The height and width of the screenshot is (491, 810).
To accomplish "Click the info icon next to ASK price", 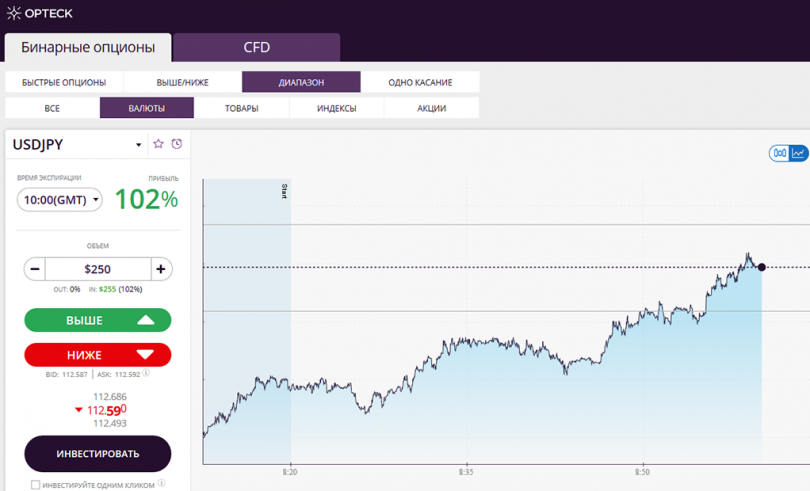I will point(146,373).
